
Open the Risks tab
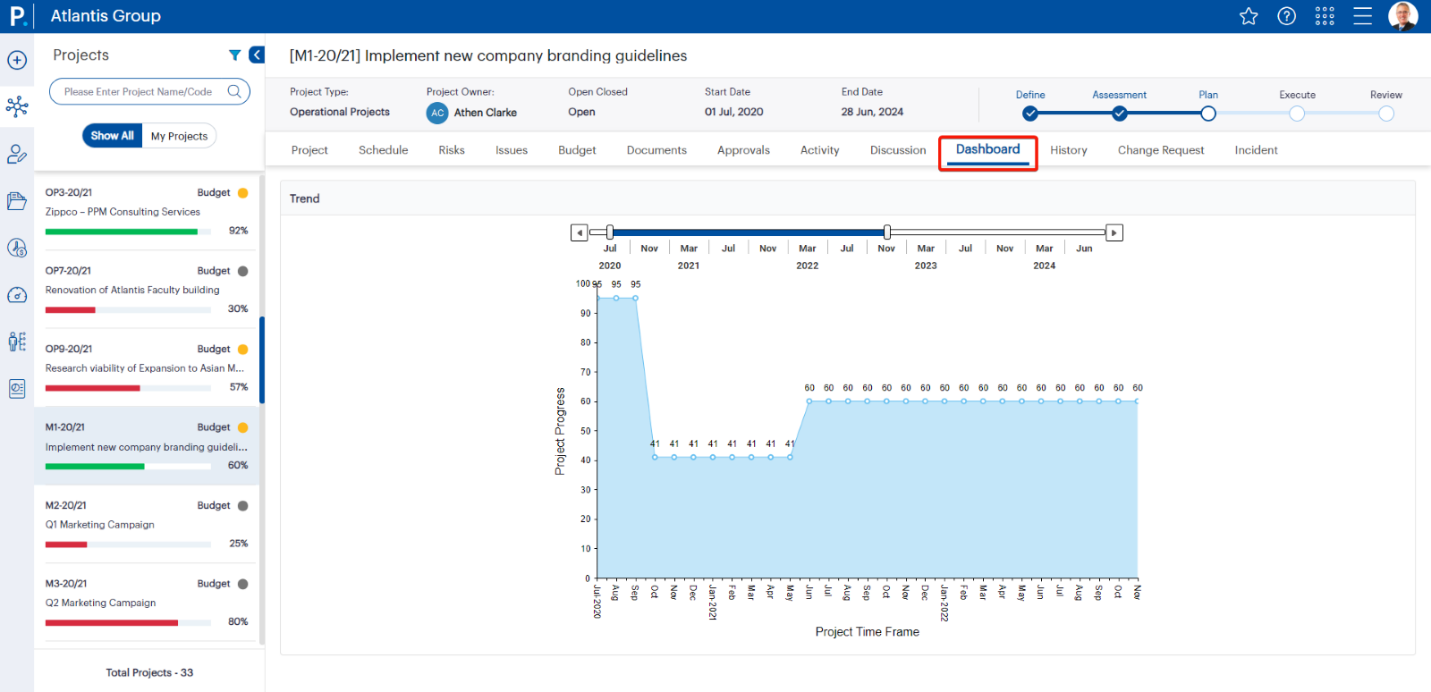tap(451, 150)
